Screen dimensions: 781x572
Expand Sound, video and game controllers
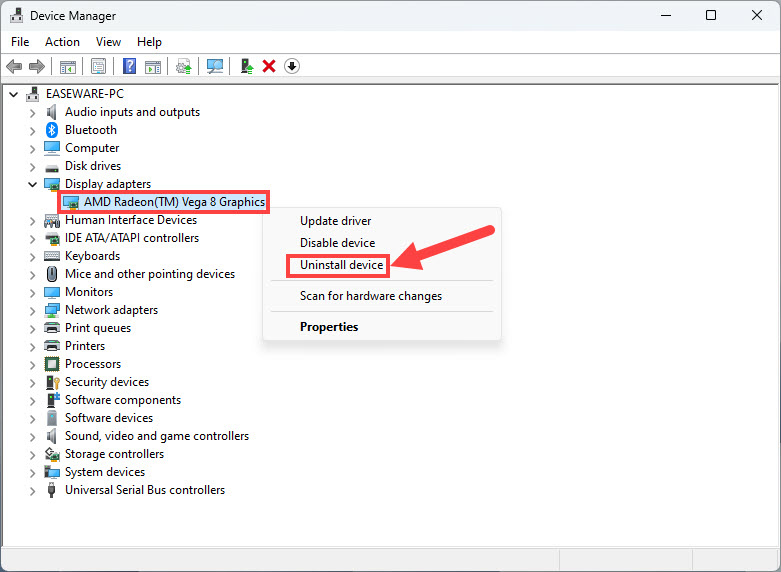point(32,437)
